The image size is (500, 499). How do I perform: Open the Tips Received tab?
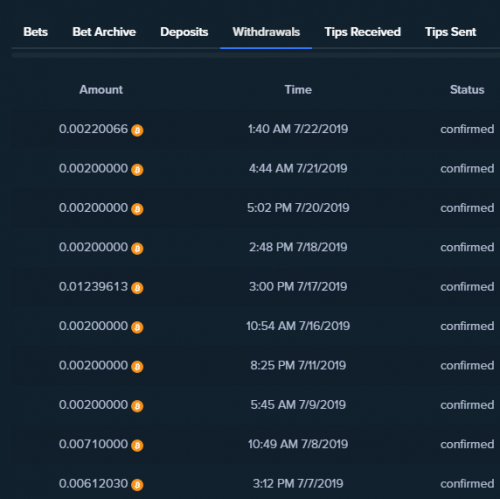362,32
